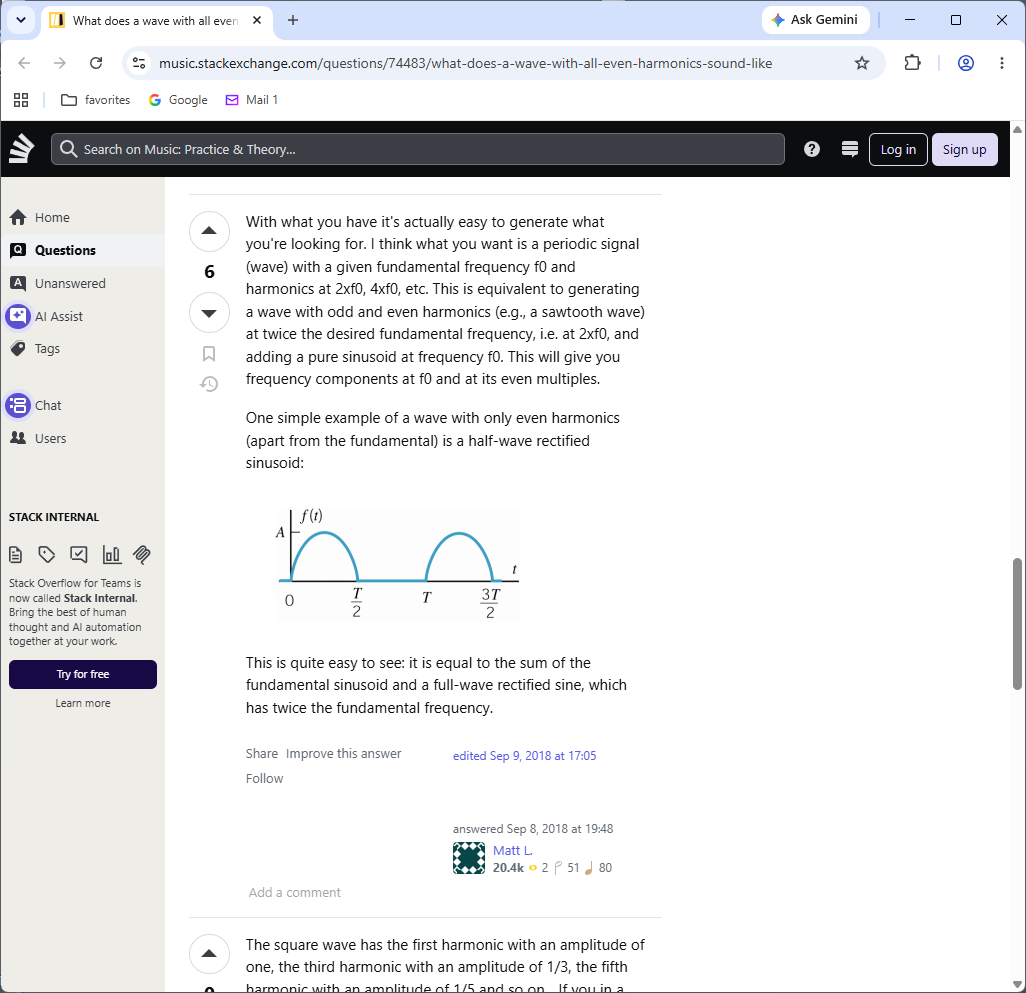Open browser extensions puzzle icon

click(912, 63)
